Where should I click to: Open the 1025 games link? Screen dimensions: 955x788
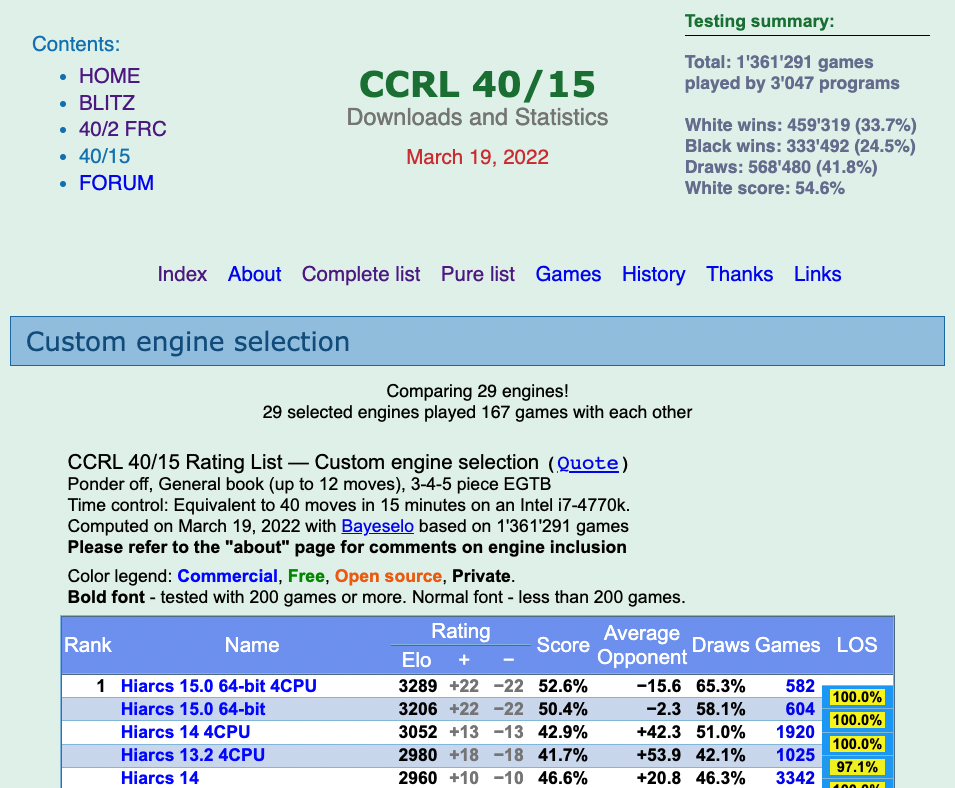tap(795, 755)
